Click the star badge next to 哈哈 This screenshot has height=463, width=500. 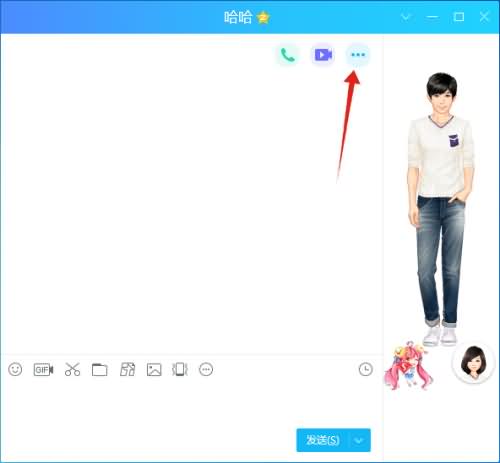pyautogui.click(x=263, y=18)
